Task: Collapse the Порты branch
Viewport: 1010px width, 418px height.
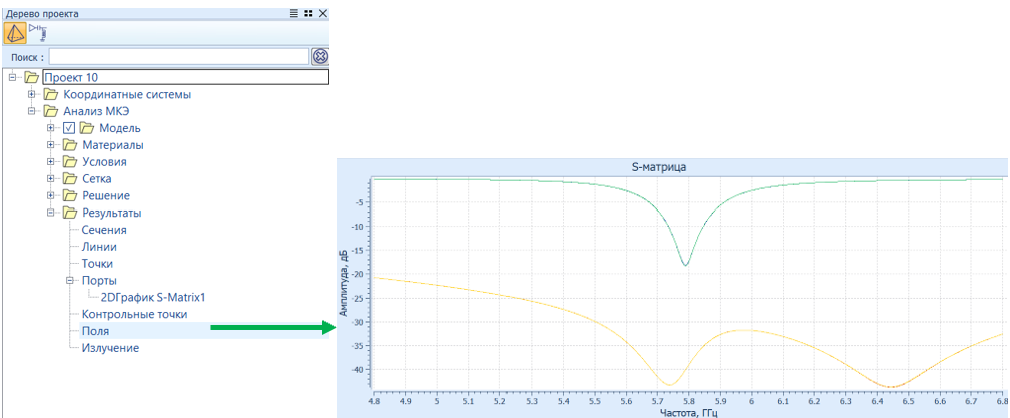Action: pyautogui.click(x=71, y=281)
